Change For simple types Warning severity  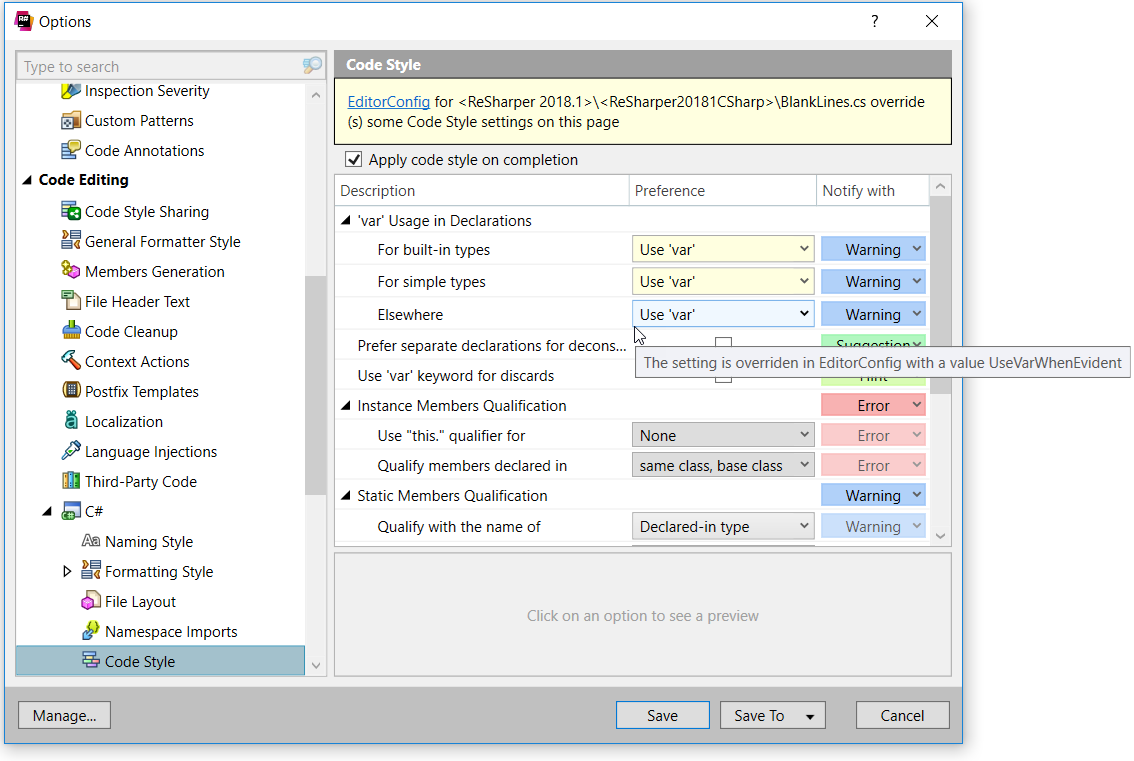point(873,281)
